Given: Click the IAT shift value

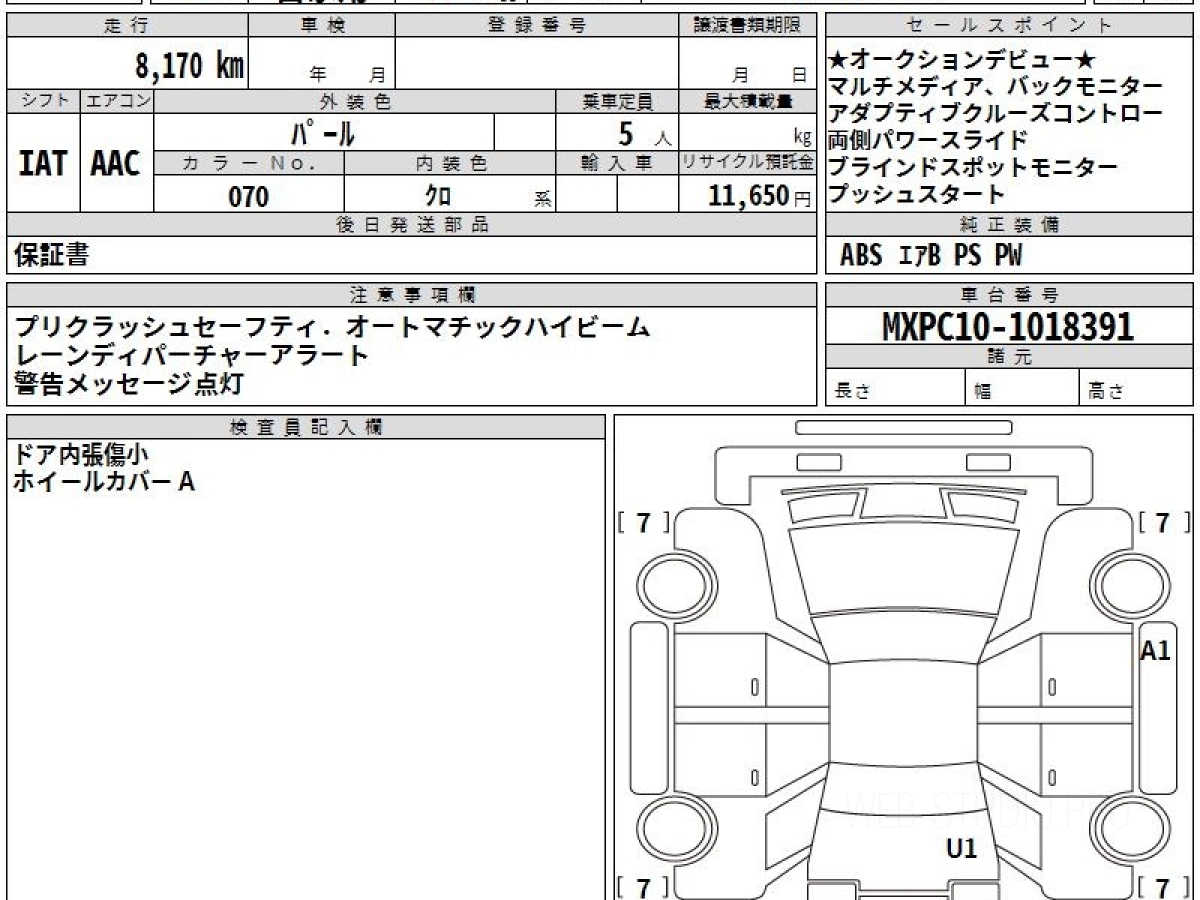Looking at the screenshot, I should coord(43,163).
